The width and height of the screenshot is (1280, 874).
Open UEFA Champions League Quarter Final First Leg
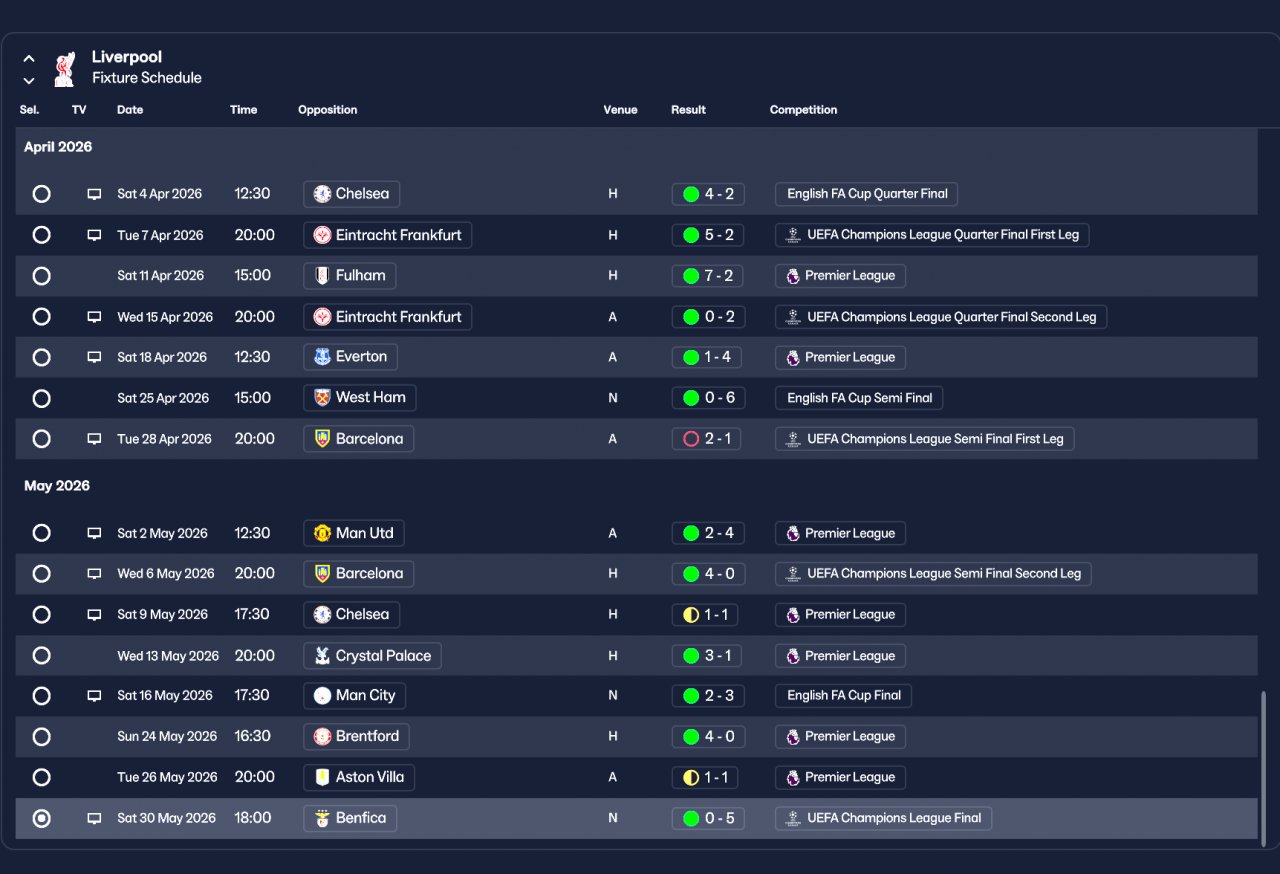(x=932, y=235)
